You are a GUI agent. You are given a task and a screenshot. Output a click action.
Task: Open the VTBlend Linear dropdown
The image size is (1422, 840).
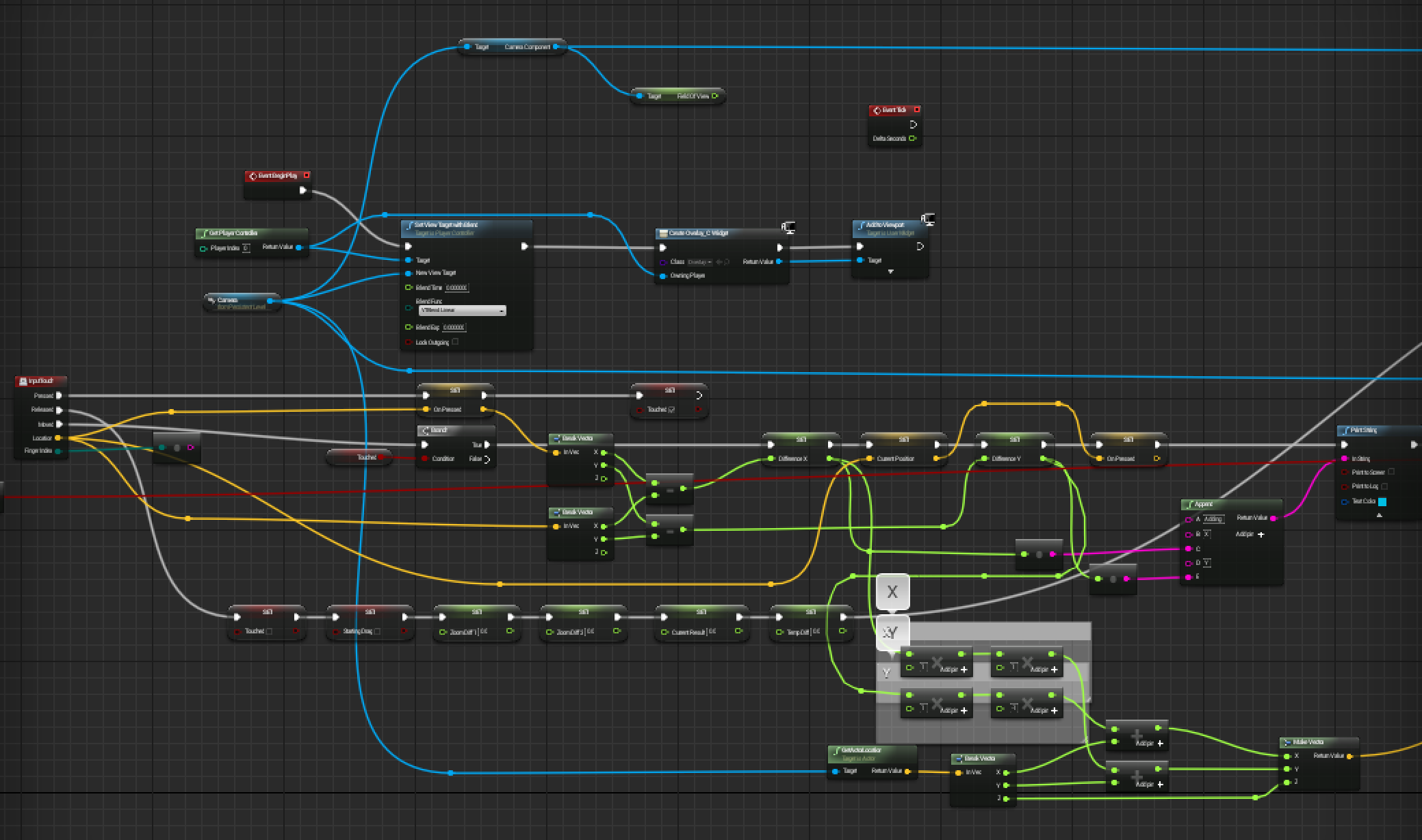pyautogui.click(x=463, y=311)
